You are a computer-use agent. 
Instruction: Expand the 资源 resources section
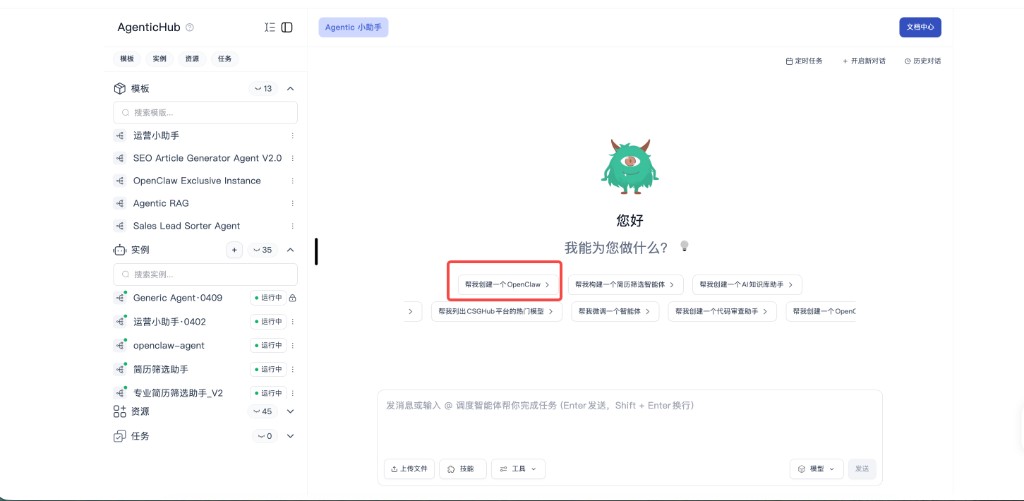pyautogui.click(x=290, y=411)
